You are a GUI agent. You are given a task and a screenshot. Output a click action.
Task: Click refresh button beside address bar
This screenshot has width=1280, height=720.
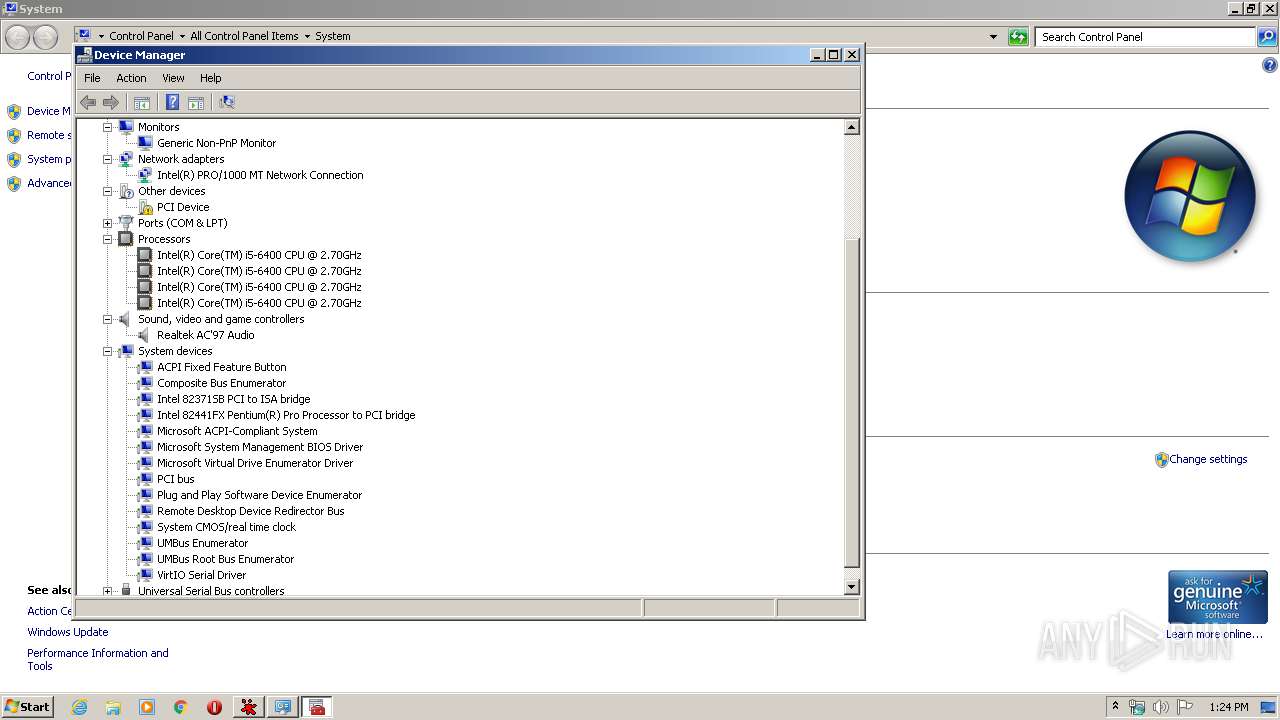click(x=1018, y=37)
